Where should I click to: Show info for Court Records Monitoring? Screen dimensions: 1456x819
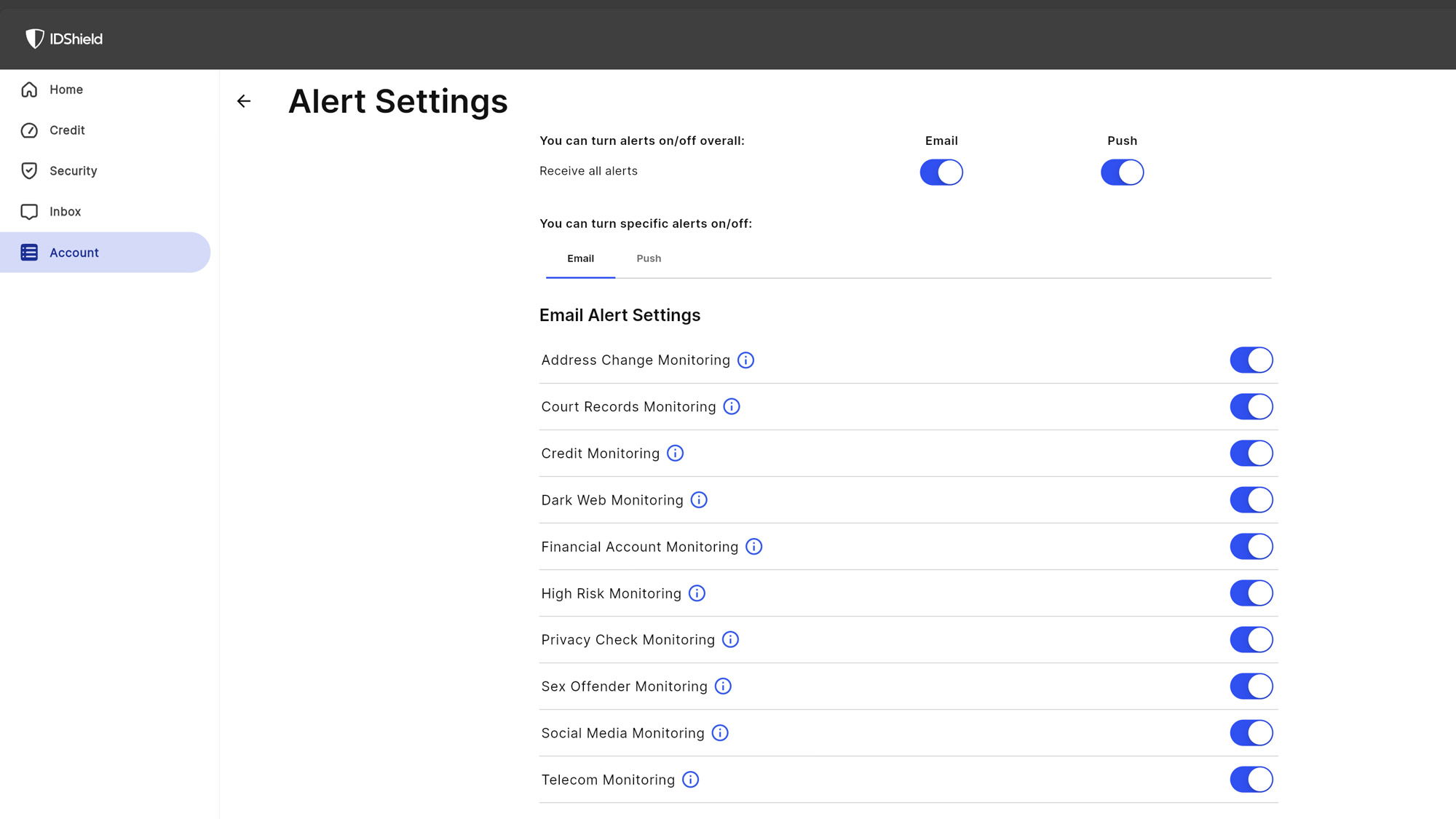(x=732, y=407)
